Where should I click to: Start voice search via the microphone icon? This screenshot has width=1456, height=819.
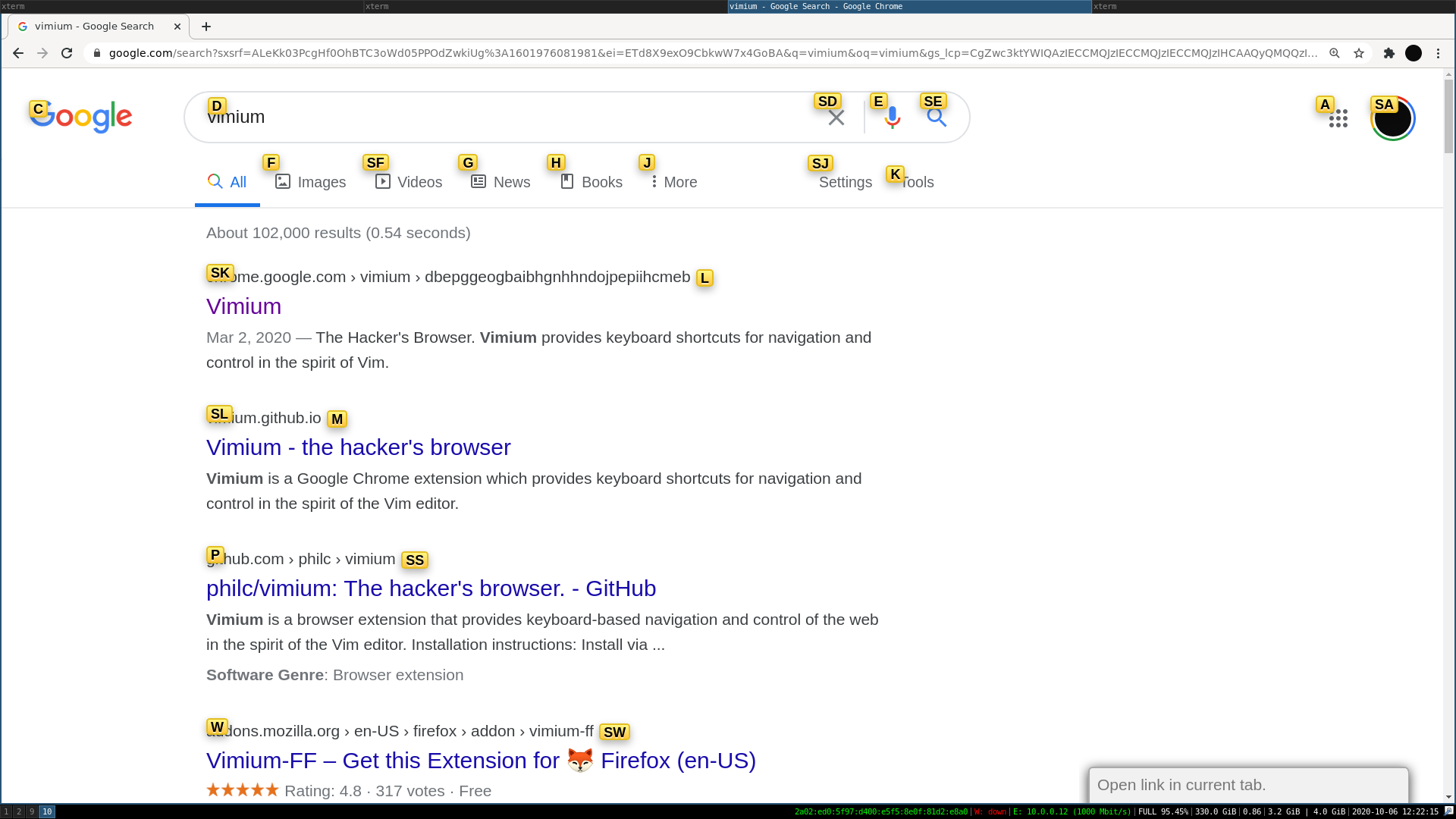891,117
